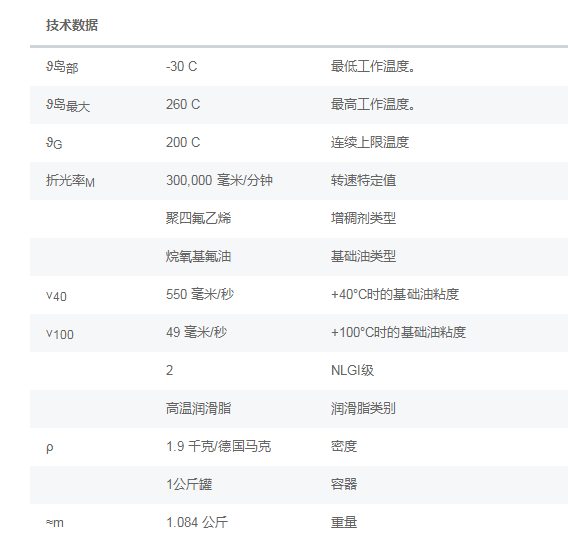Click the 1公斤罐 container value
The height and width of the screenshot is (545, 568).
pyautogui.click(x=189, y=485)
